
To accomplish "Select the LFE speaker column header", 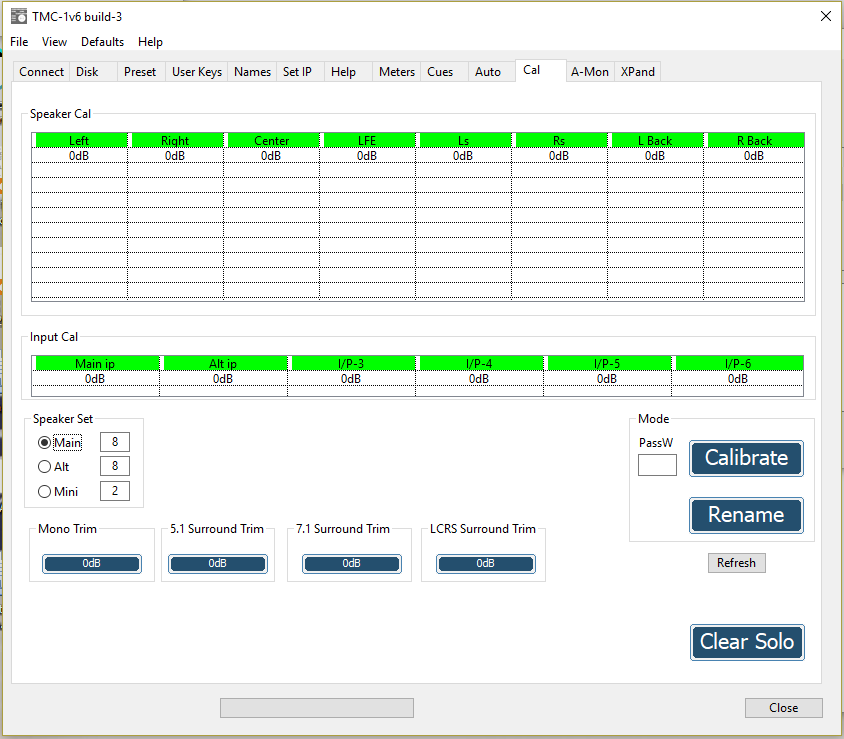I will pyautogui.click(x=369, y=140).
